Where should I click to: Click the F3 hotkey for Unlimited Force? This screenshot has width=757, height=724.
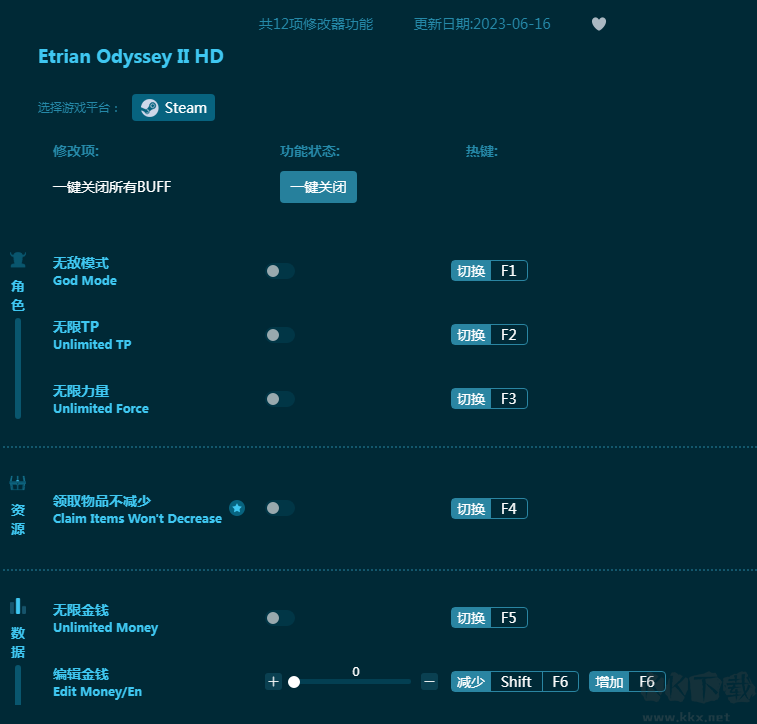tap(489, 399)
